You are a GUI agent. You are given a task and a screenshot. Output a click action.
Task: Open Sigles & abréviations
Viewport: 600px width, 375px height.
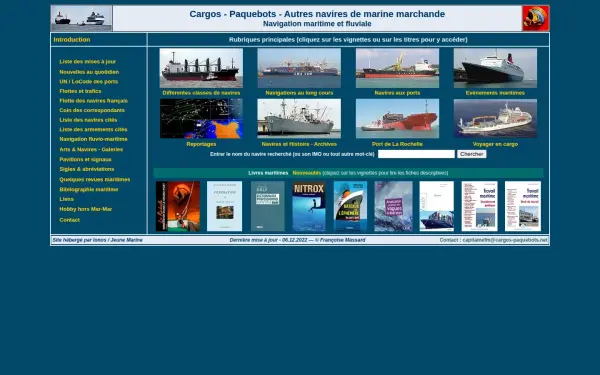(x=87, y=169)
